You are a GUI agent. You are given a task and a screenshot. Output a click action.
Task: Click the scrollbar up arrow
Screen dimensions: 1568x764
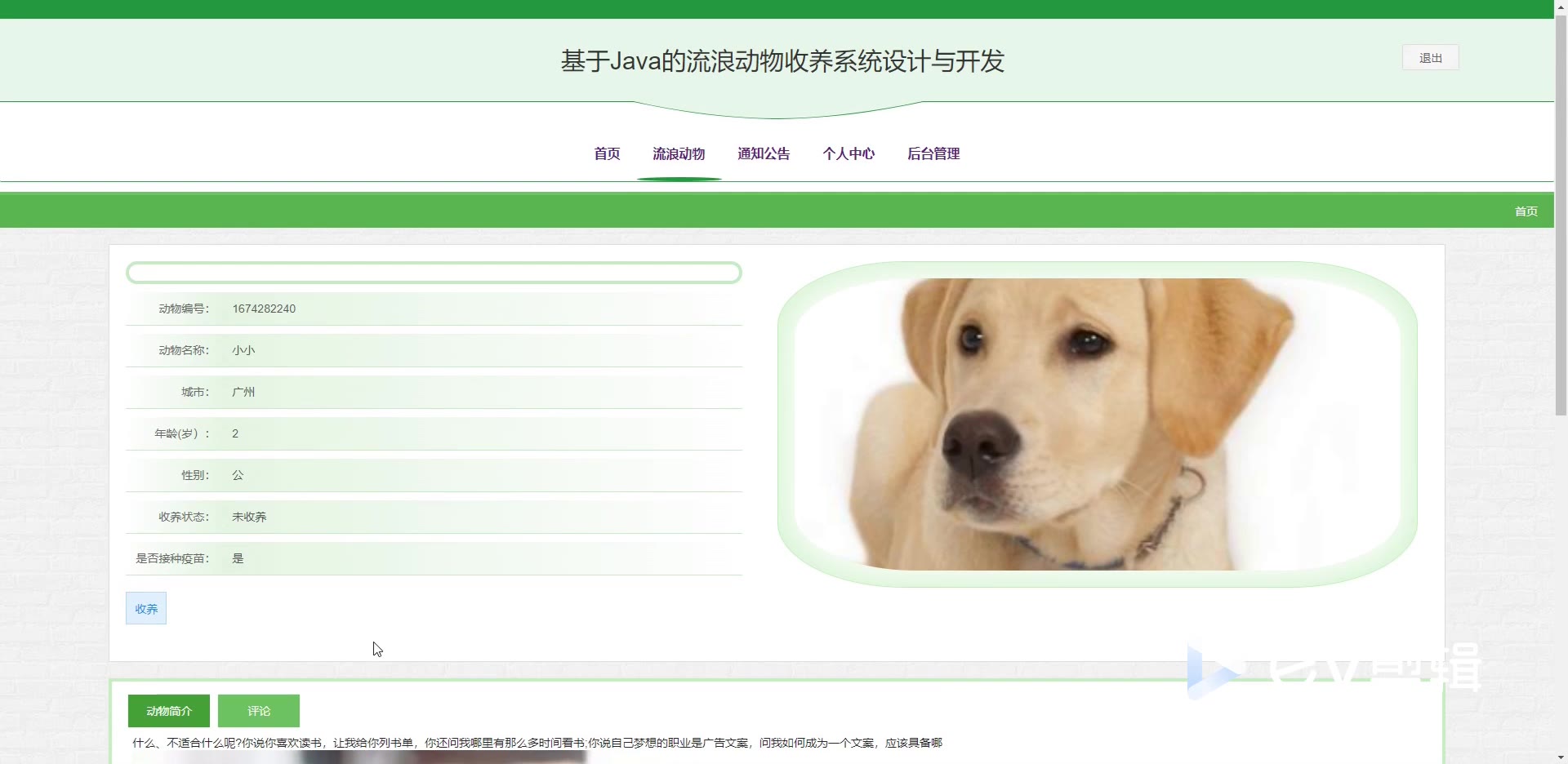1561,7
